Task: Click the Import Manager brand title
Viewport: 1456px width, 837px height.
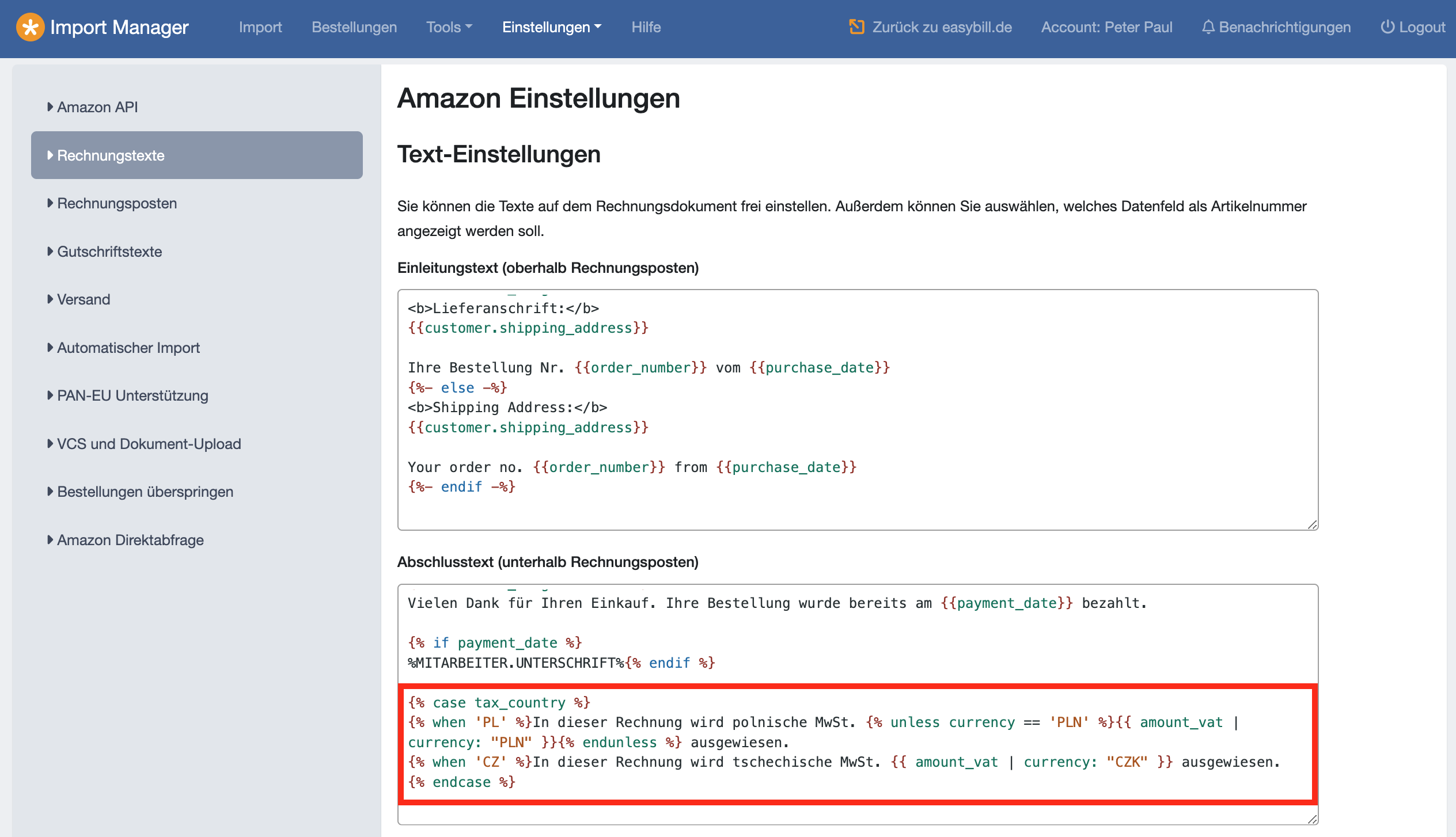Action: [119, 27]
